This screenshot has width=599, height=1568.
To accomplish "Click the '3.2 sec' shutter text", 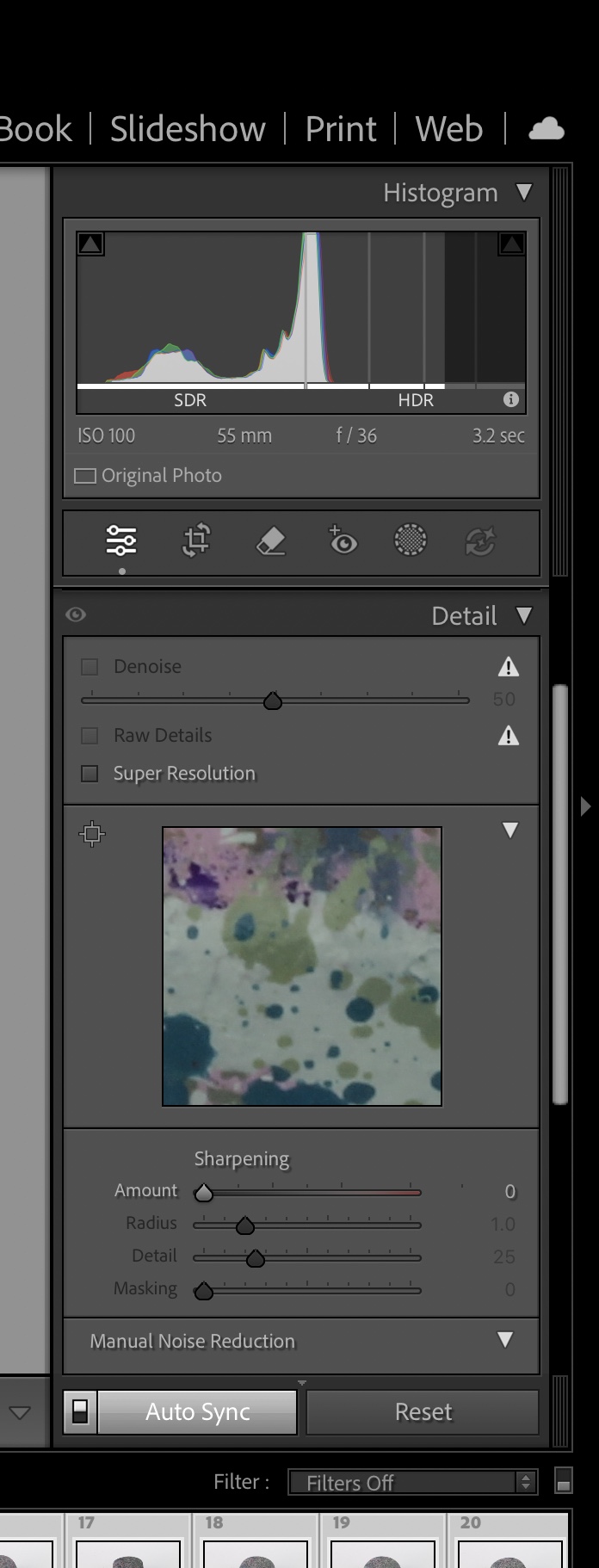I will (x=498, y=435).
